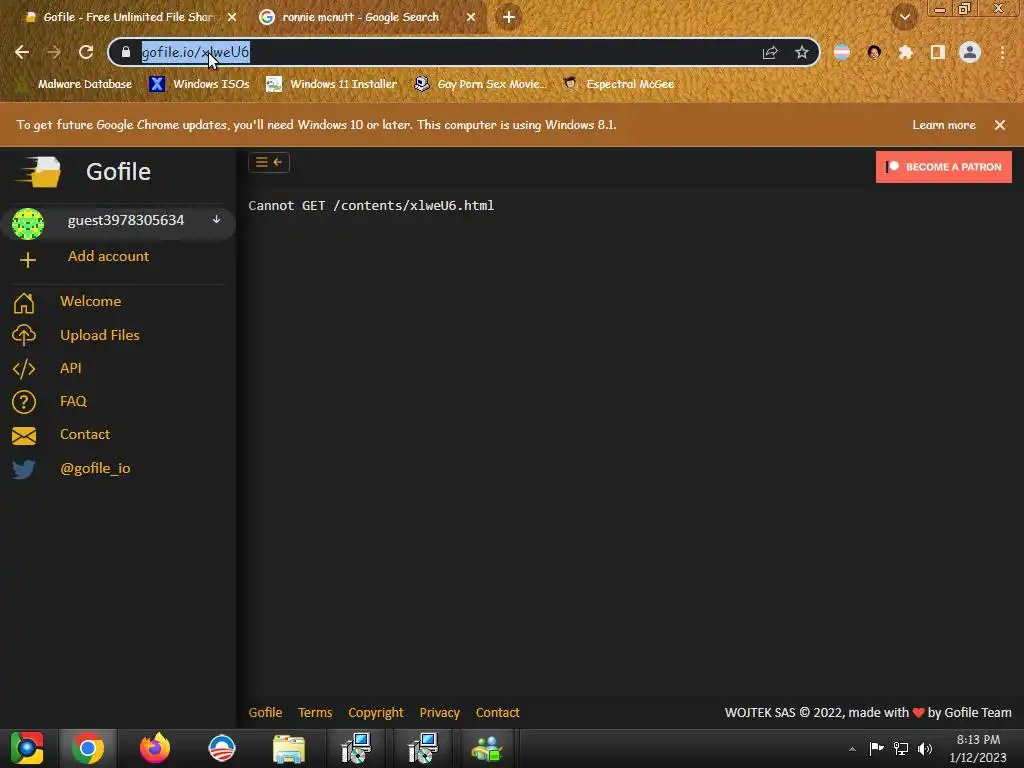Click the FAQ question mark icon

point(24,402)
